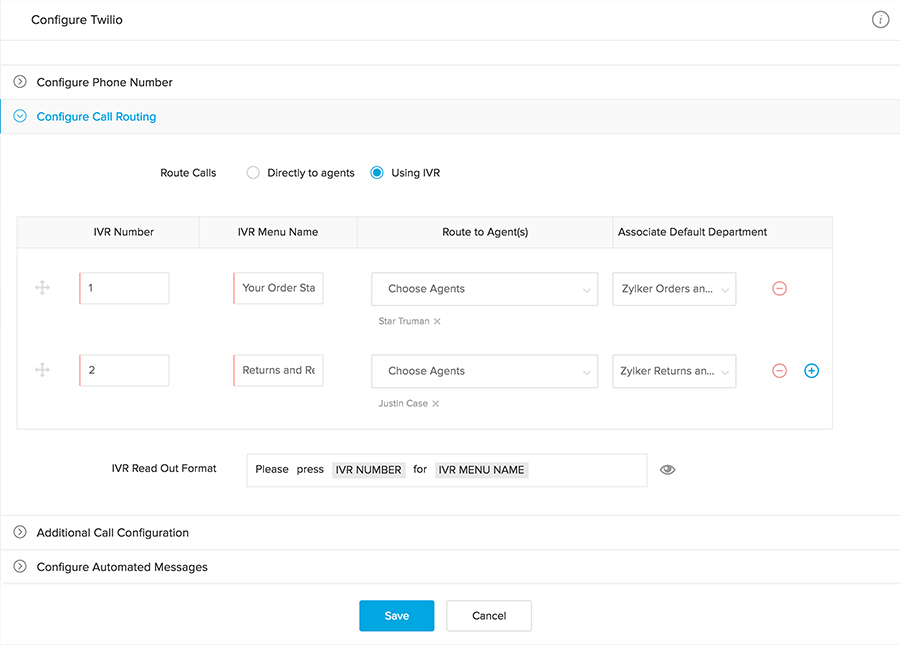The image size is (900, 645).
Task: Expand Configure Automated Messages section
Action: (20, 567)
